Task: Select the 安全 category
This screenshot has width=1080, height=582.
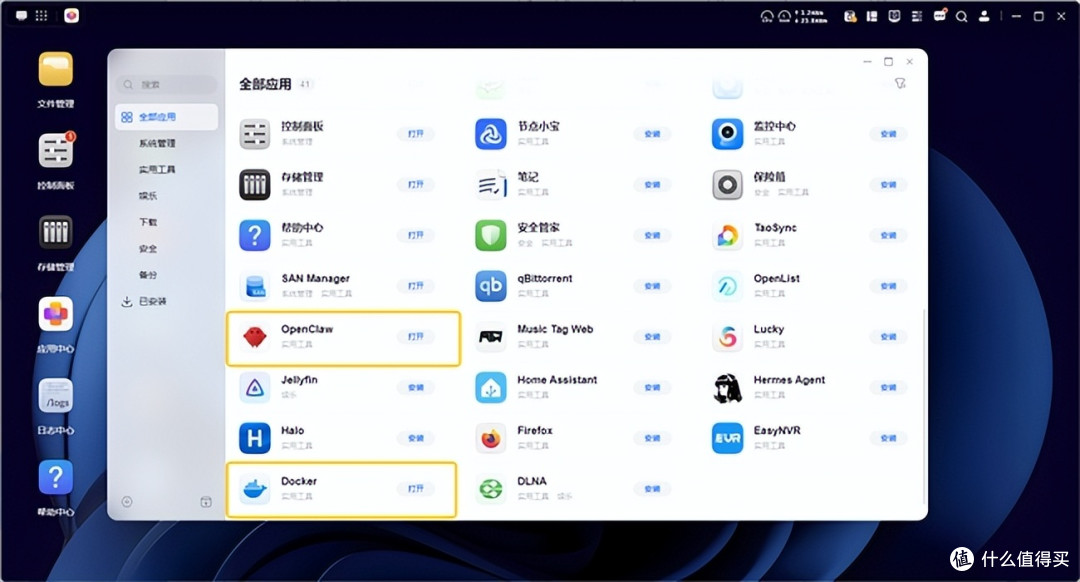Action: click(x=148, y=249)
